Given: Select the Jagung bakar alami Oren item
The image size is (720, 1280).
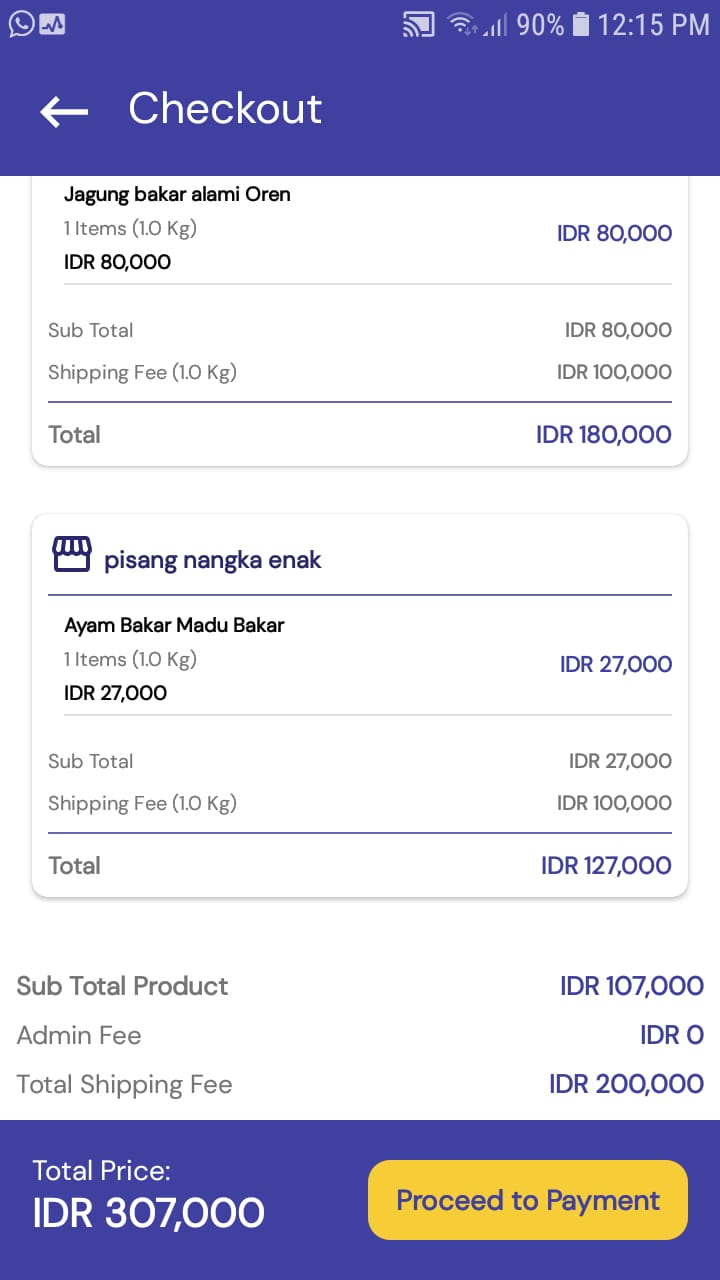Looking at the screenshot, I should point(177,194).
